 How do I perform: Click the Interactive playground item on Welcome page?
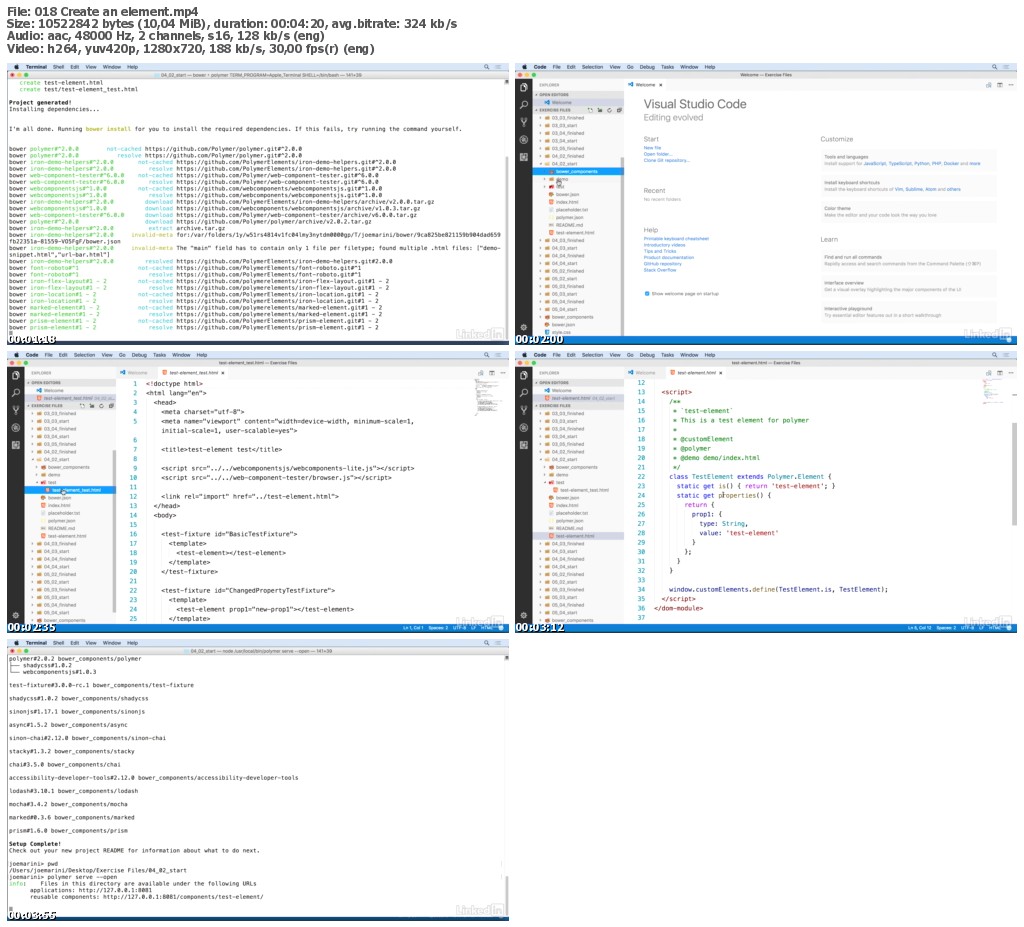[908, 312]
